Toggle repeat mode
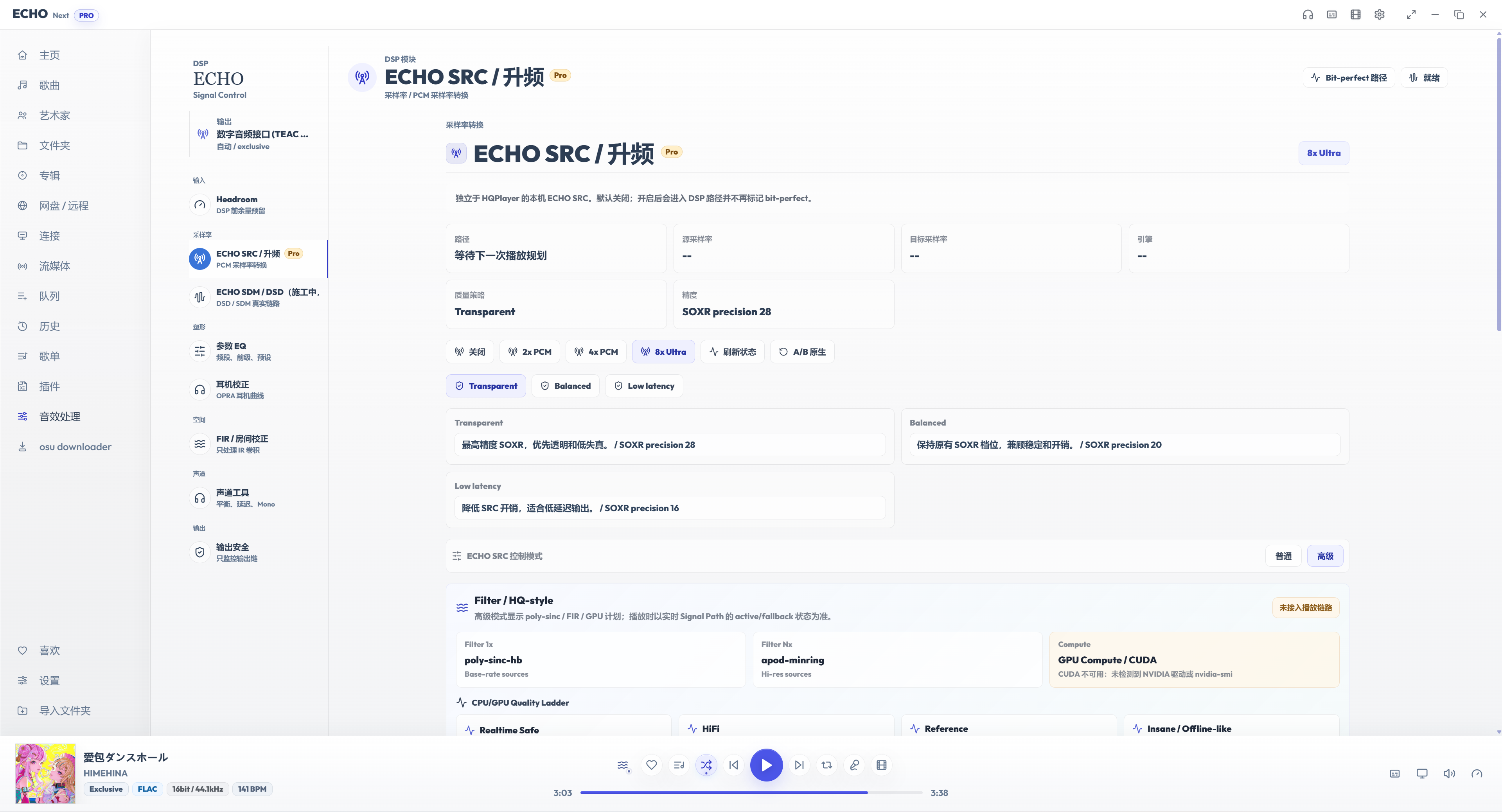 coord(827,765)
